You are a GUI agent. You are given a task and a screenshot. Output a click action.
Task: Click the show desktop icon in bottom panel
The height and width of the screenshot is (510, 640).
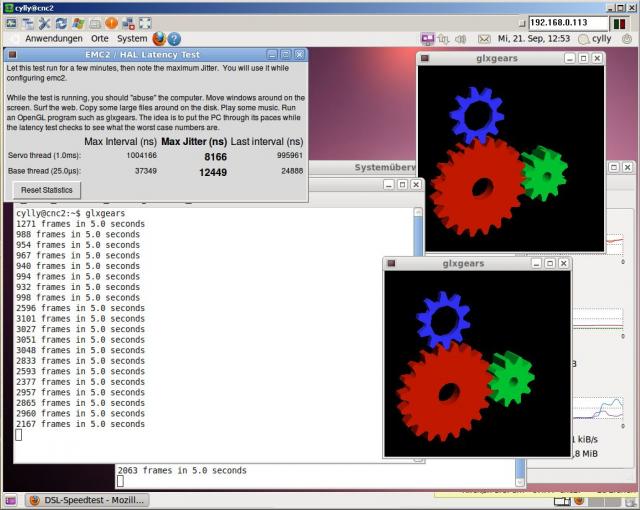point(11,500)
